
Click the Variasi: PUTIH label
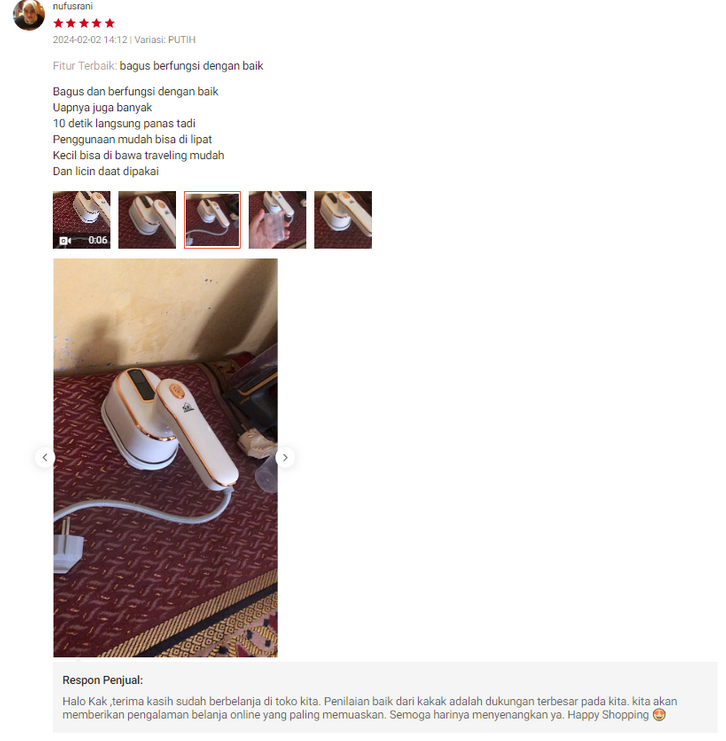coord(165,40)
